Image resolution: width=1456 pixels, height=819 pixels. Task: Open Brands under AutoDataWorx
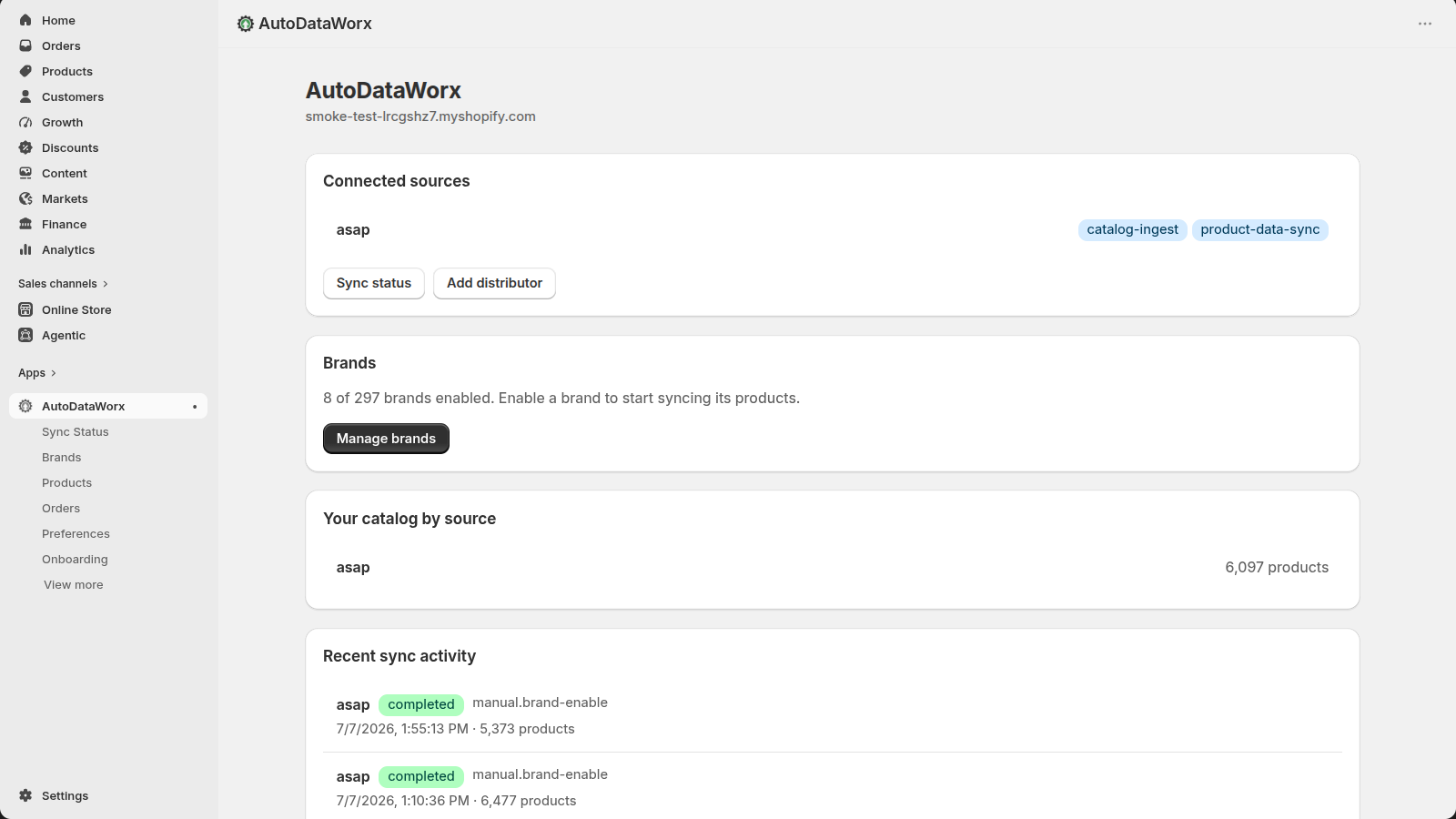[x=62, y=458]
